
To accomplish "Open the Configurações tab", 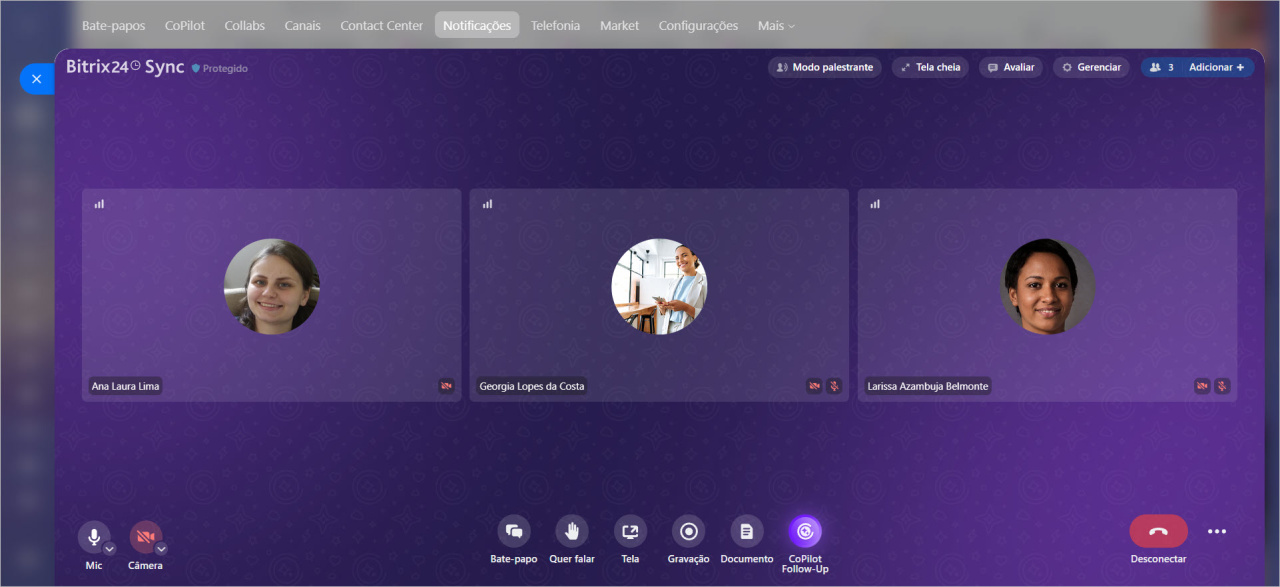I will 698,25.
